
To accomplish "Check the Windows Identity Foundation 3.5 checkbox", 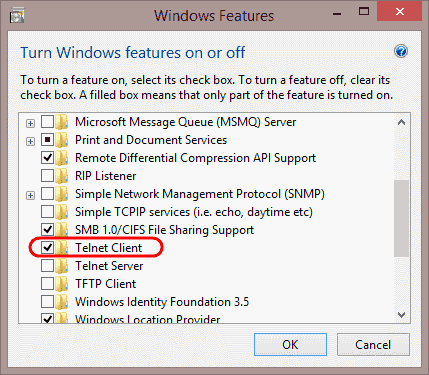I will pyautogui.click(x=47, y=301).
